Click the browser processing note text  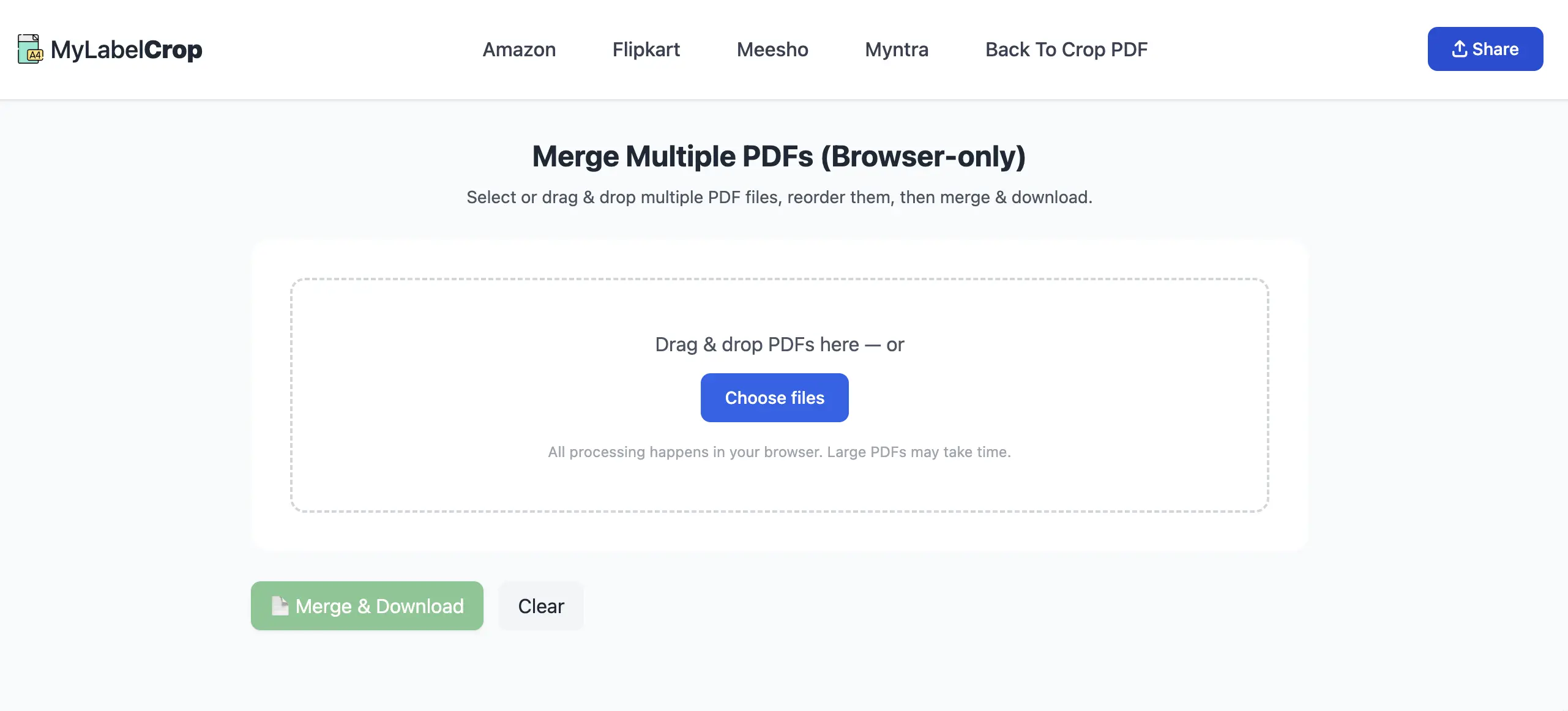(779, 452)
